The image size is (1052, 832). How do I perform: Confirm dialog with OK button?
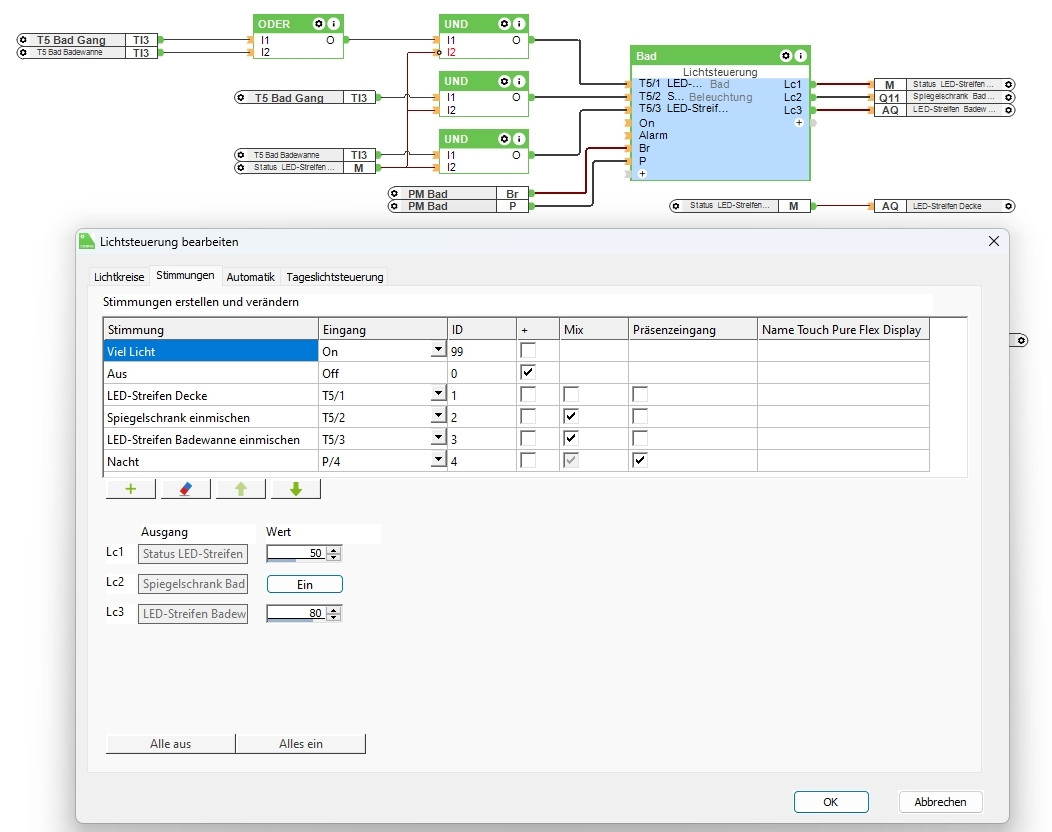pyautogui.click(x=831, y=802)
